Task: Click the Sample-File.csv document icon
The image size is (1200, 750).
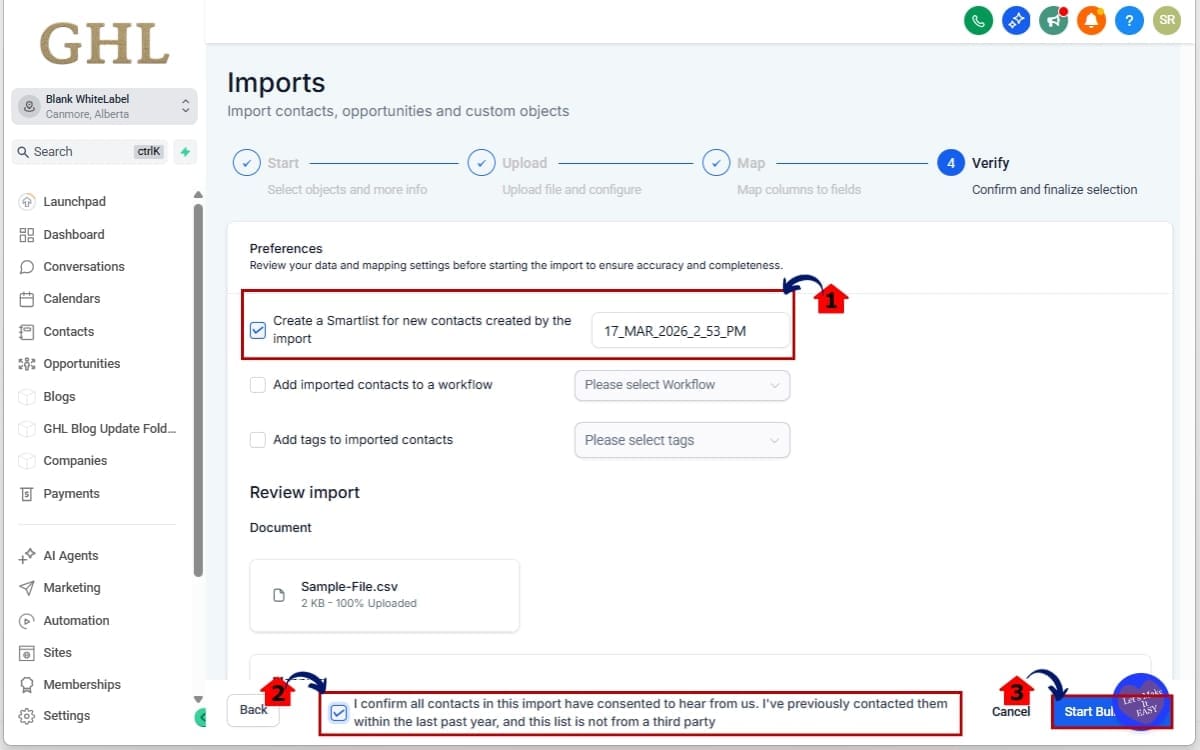Action: [x=280, y=595]
